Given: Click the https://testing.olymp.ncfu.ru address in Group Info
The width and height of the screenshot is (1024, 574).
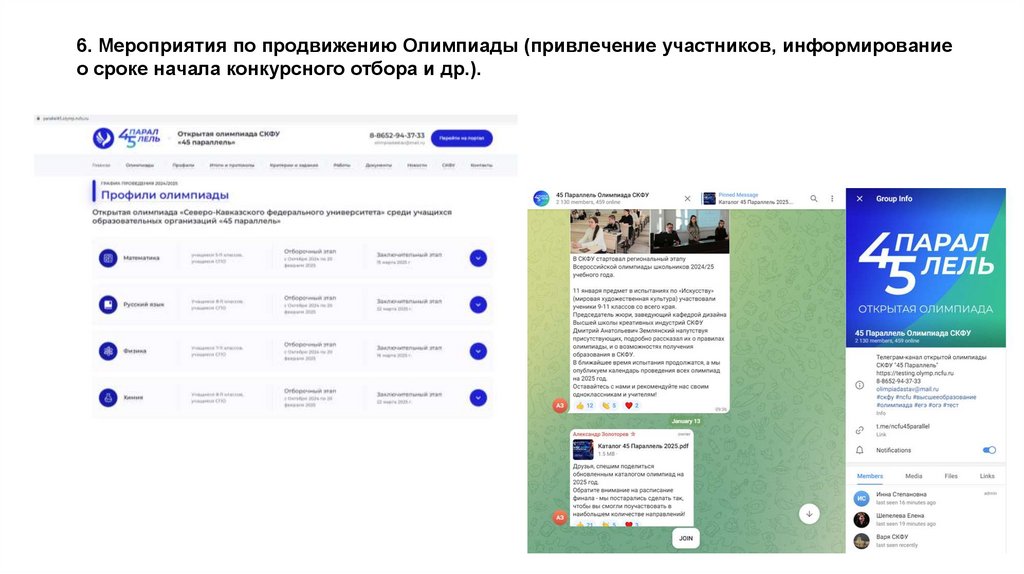Looking at the screenshot, I should pyautogui.click(x=914, y=374).
